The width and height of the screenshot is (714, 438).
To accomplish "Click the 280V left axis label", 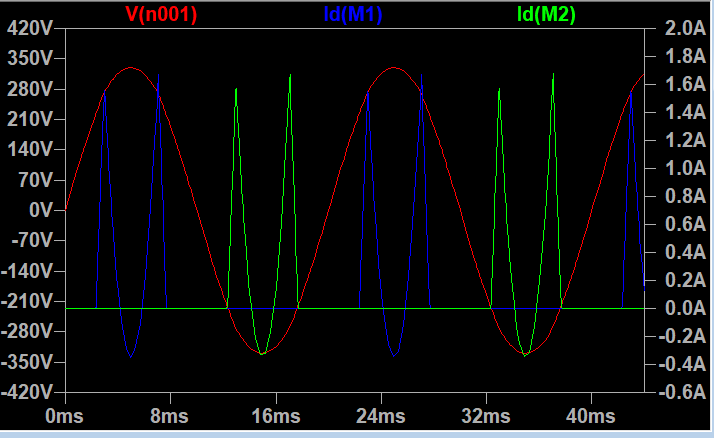I will [30, 89].
